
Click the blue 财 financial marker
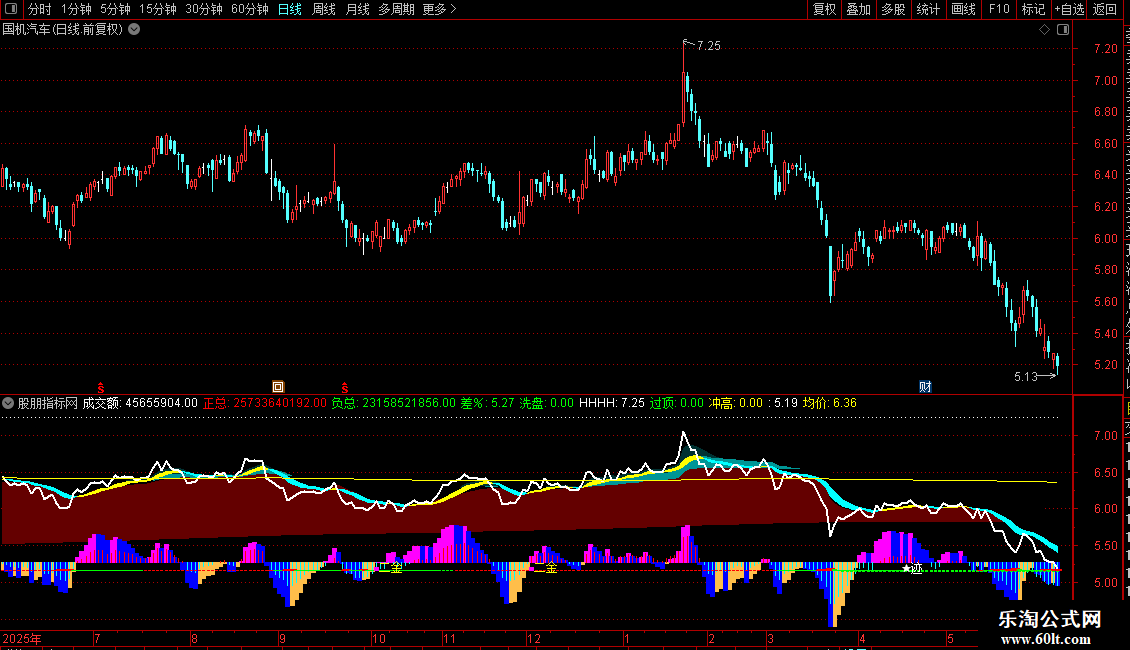click(925, 387)
